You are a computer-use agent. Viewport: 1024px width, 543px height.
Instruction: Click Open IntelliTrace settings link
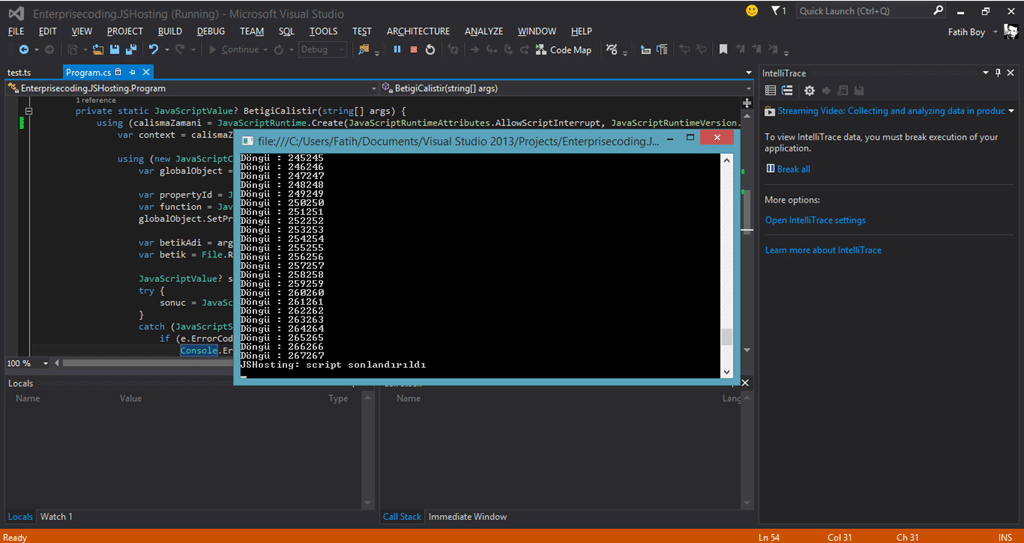[x=815, y=220]
